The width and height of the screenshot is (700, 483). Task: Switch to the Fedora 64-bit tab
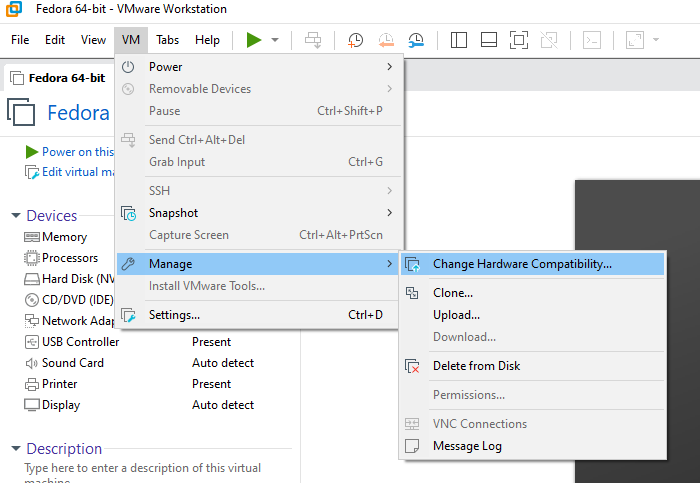coord(58,78)
